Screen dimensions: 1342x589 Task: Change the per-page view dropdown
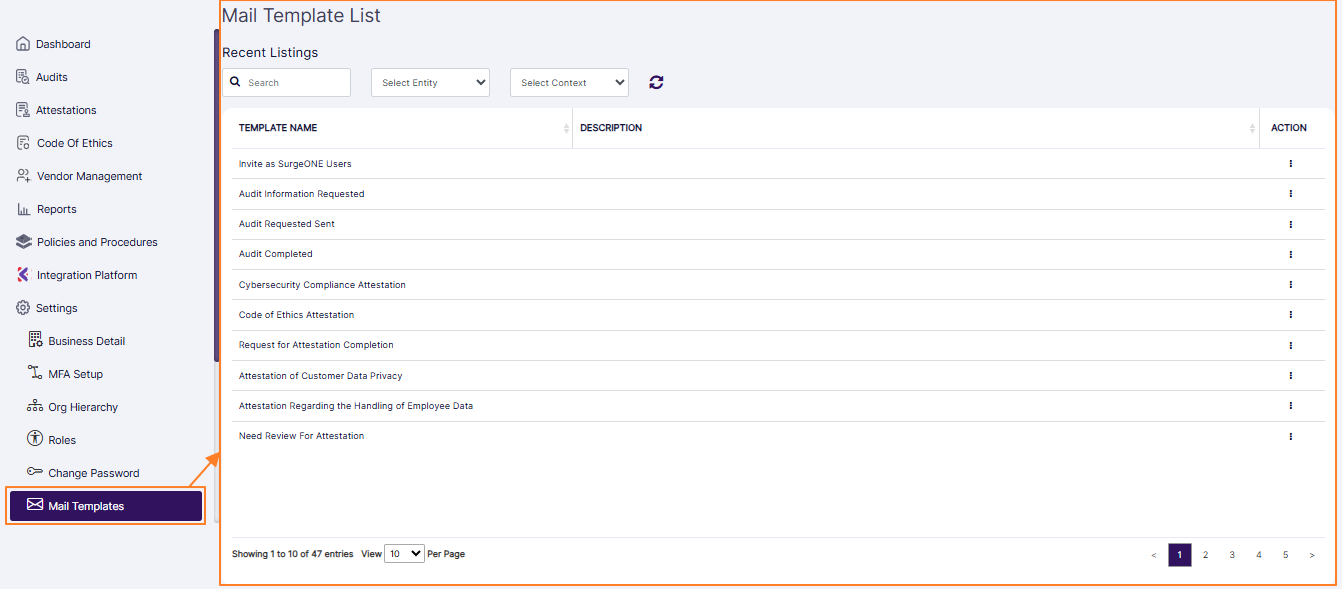[404, 553]
